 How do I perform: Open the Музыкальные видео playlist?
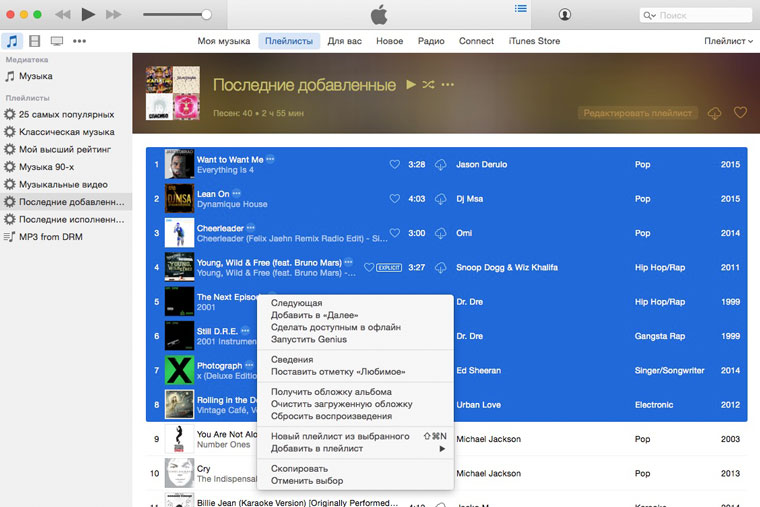[x=66, y=184]
